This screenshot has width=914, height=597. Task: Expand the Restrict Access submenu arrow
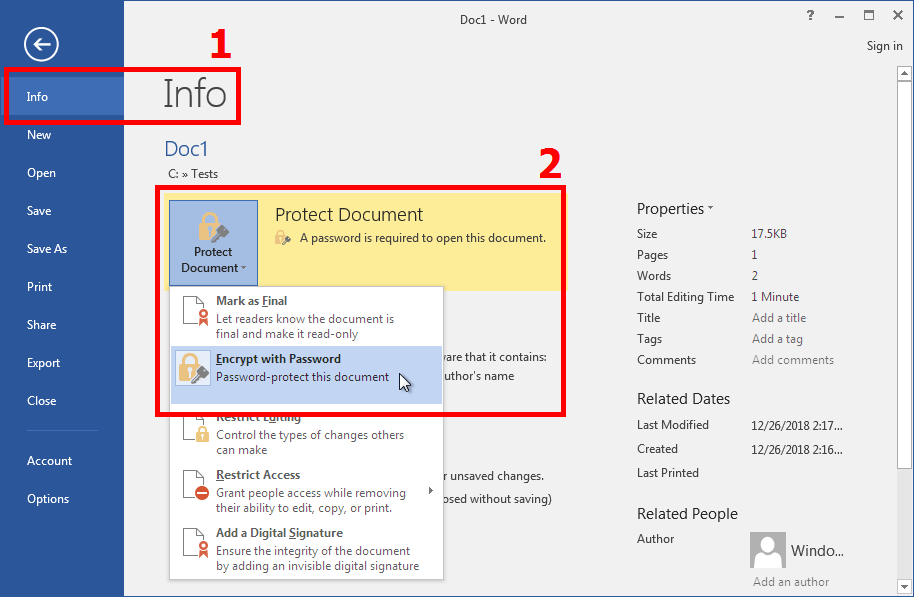coord(431,491)
